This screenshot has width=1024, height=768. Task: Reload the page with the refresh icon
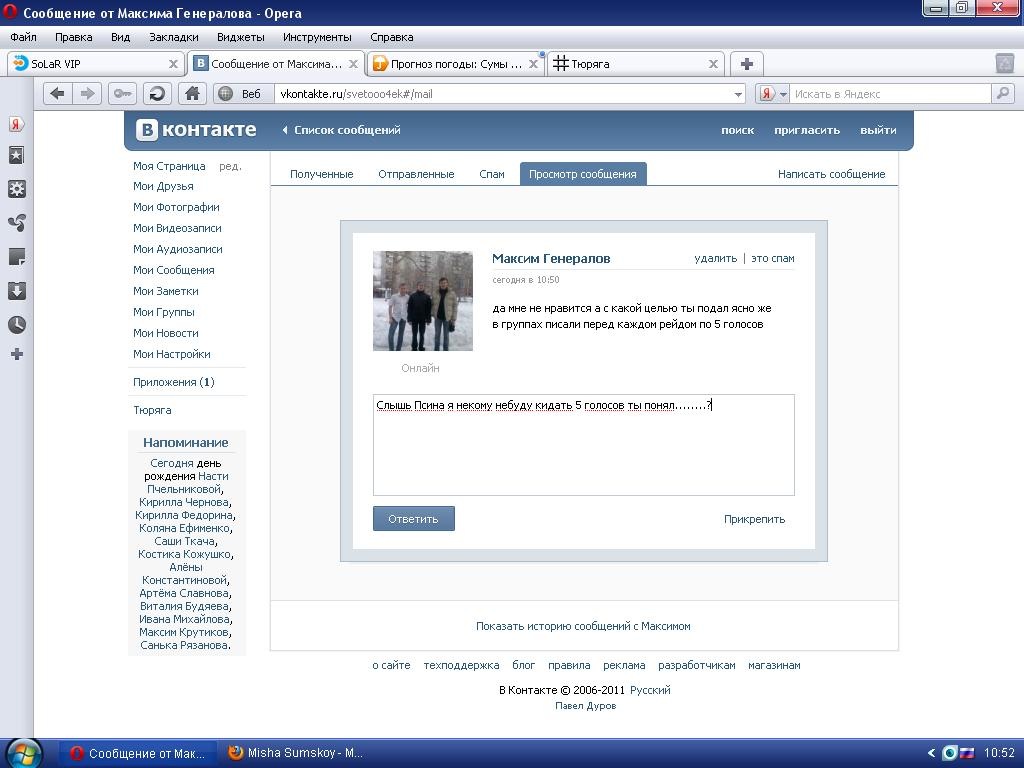point(157,93)
